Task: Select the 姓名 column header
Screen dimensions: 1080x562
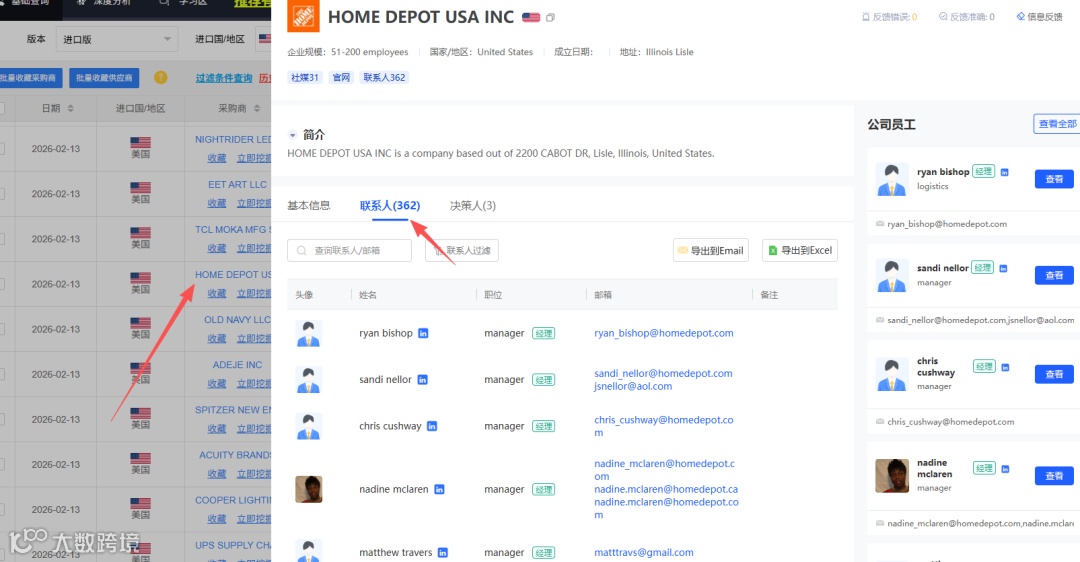Action: click(x=368, y=295)
